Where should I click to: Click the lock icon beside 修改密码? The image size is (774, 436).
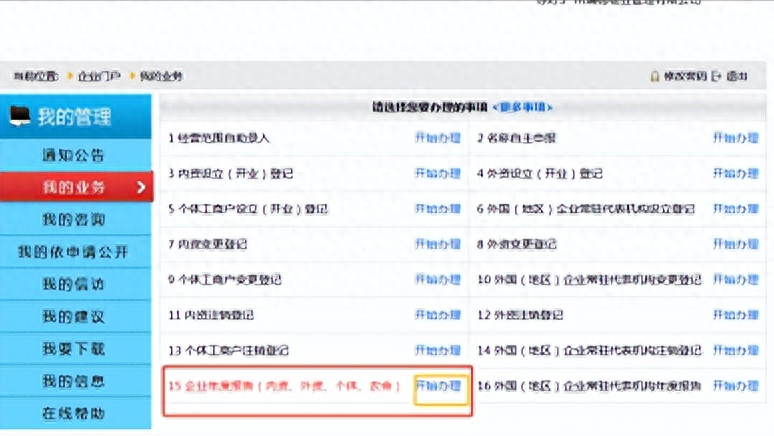pyautogui.click(x=654, y=76)
